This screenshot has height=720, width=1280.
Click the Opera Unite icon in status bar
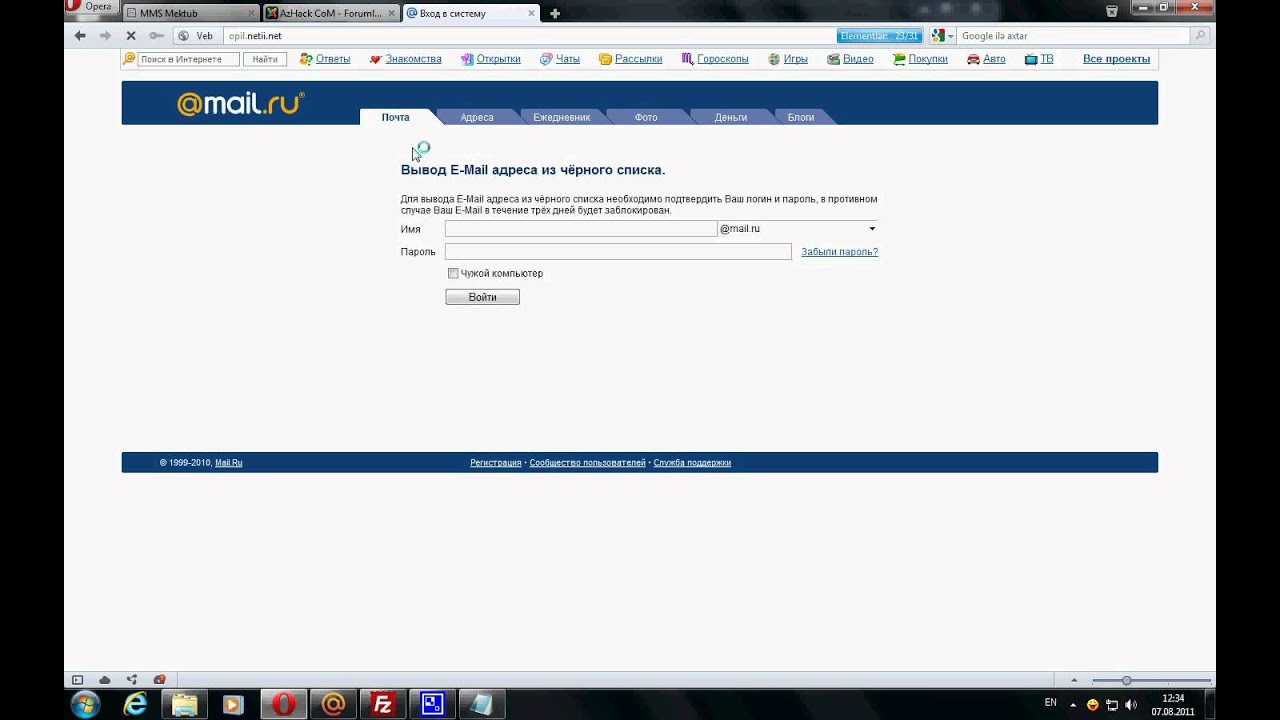click(x=132, y=680)
